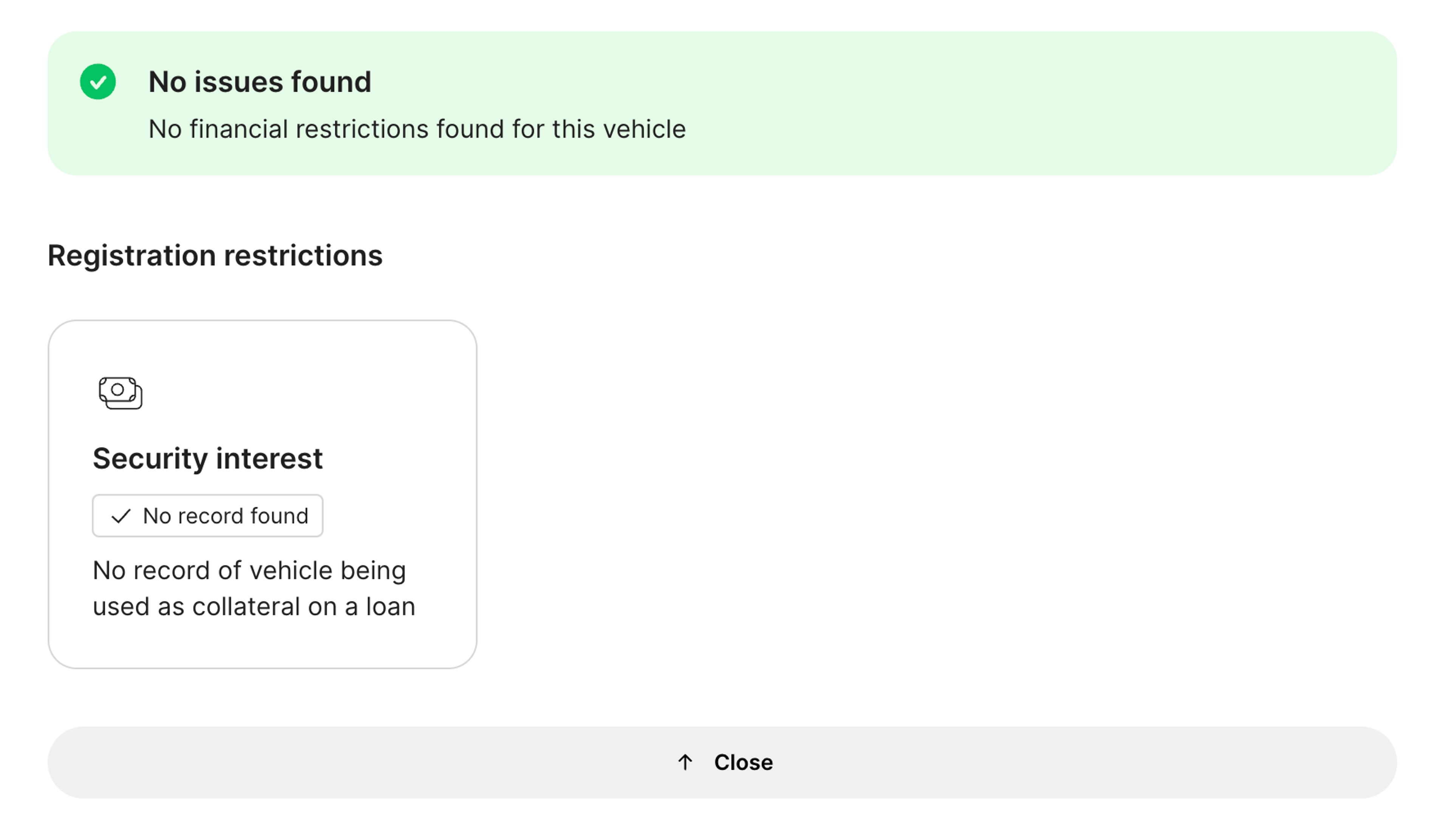Click the word 'issues' in the banner heading
The image size is (1451, 840).
(x=238, y=82)
